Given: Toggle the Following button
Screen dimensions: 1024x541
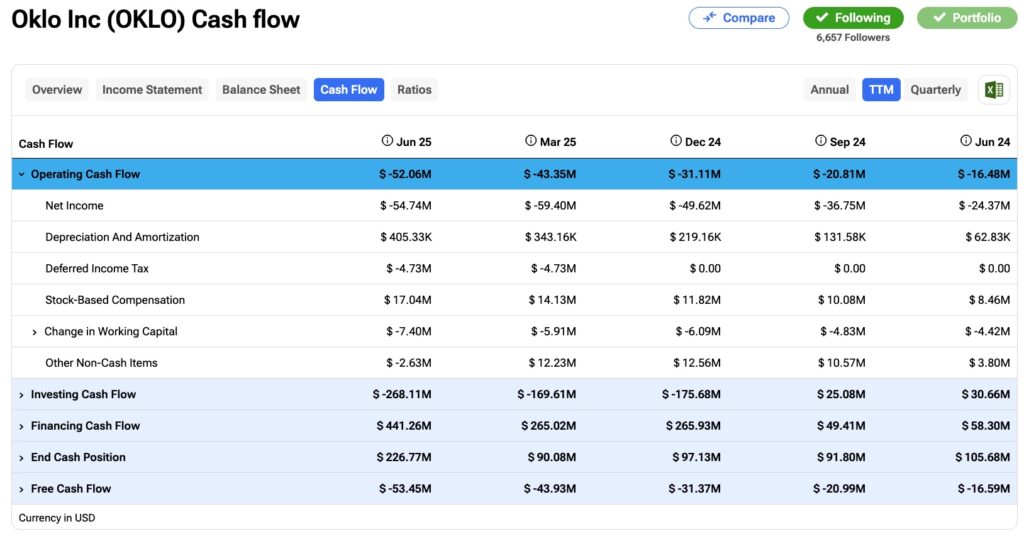Looking at the screenshot, I should [x=852, y=18].
